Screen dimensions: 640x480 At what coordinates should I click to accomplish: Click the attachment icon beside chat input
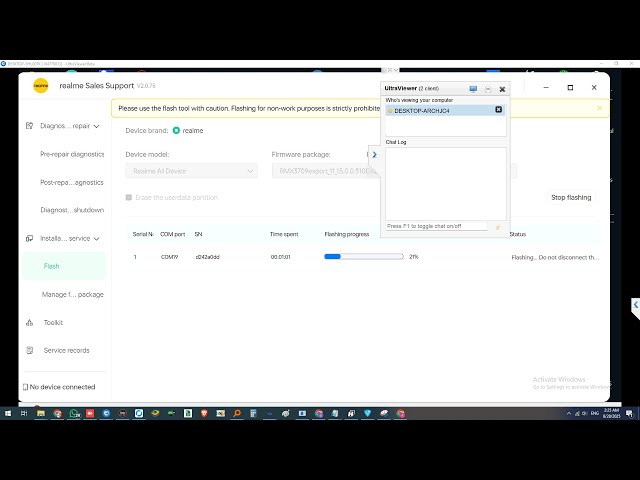tap(498, 227)
